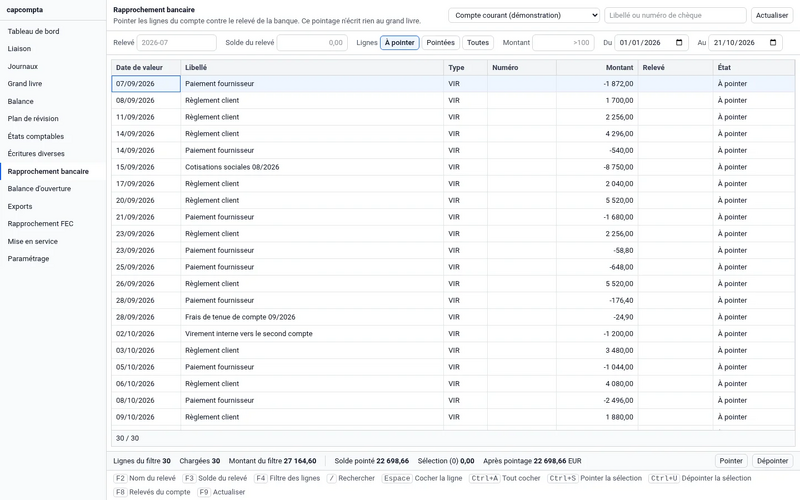
Task: Show Pointées lines filter
Action: click(440, 42)
